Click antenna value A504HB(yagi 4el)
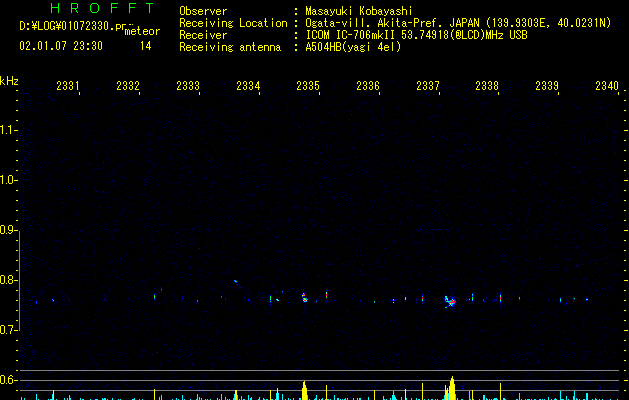The height and width of the screenshot is (400, 629). [x=353, y=47]
